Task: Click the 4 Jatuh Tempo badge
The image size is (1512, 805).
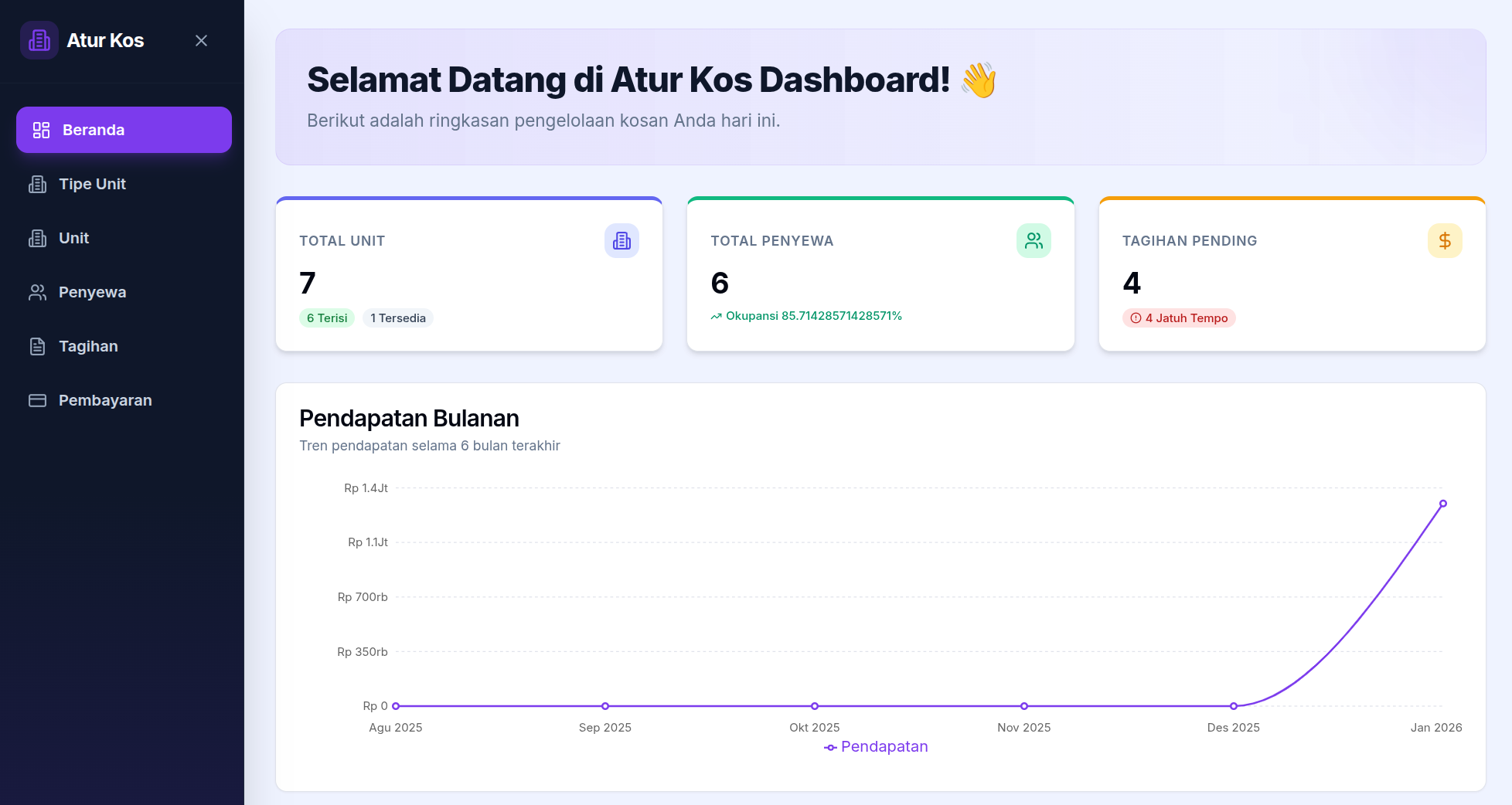Action: 1179,318
